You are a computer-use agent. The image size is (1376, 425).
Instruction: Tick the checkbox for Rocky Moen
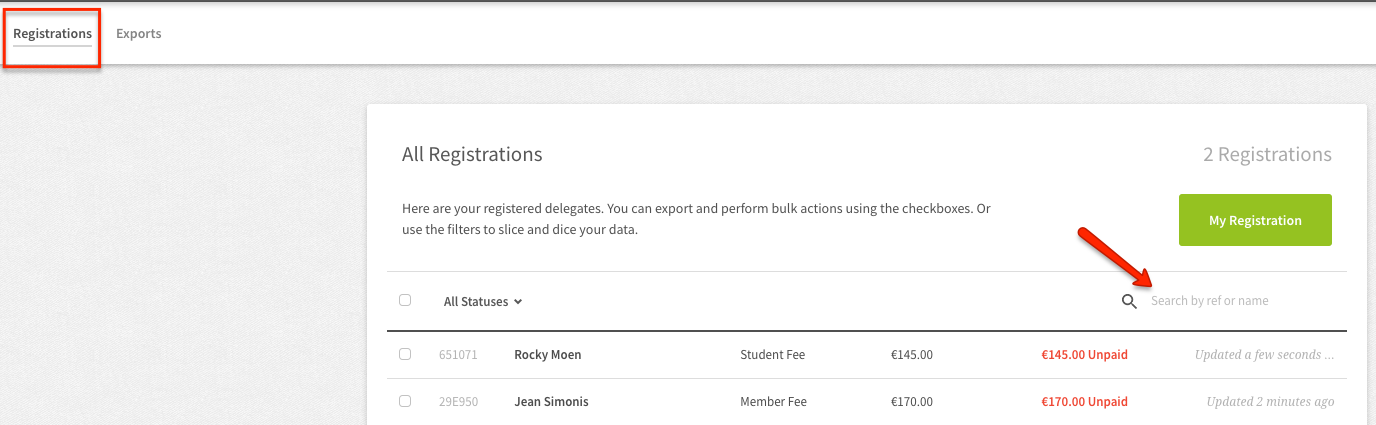[405, 354]
